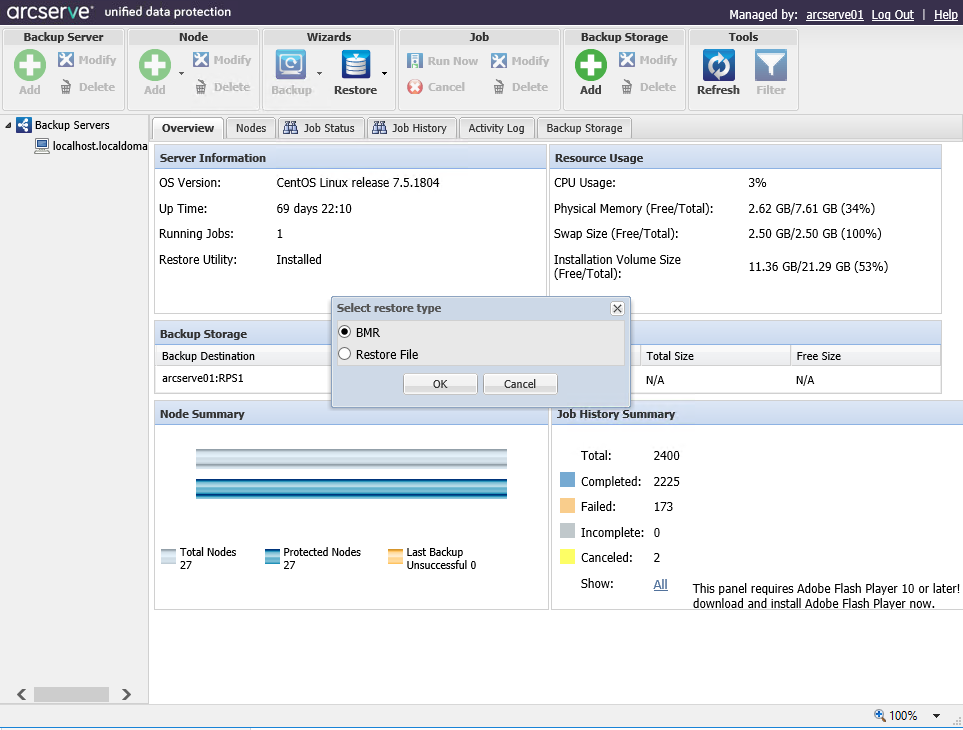
Task: Click Modify in the Backup Storage group
Action: point(648,60)
